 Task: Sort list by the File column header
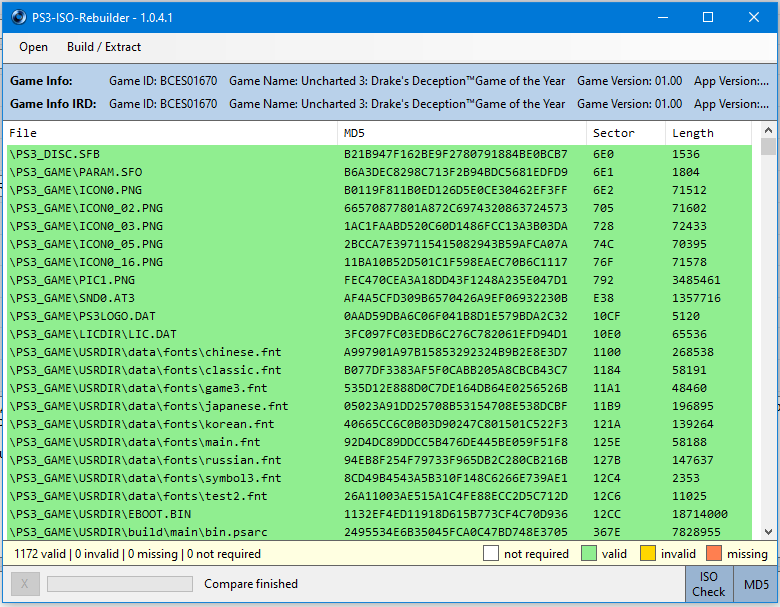pyautogui.click(x=172, y=133)
